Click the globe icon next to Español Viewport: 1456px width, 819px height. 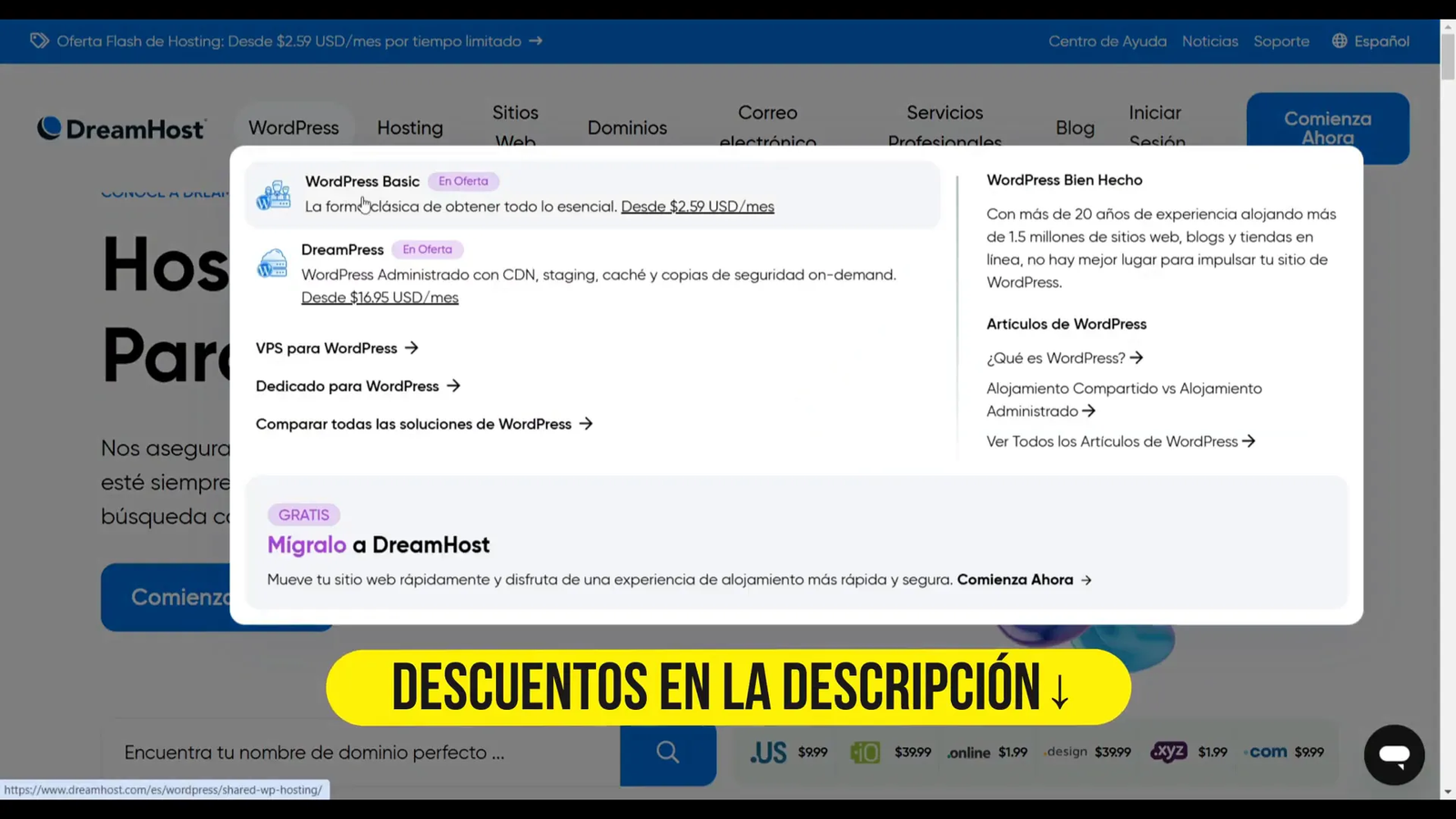(x=1338, y=41)
